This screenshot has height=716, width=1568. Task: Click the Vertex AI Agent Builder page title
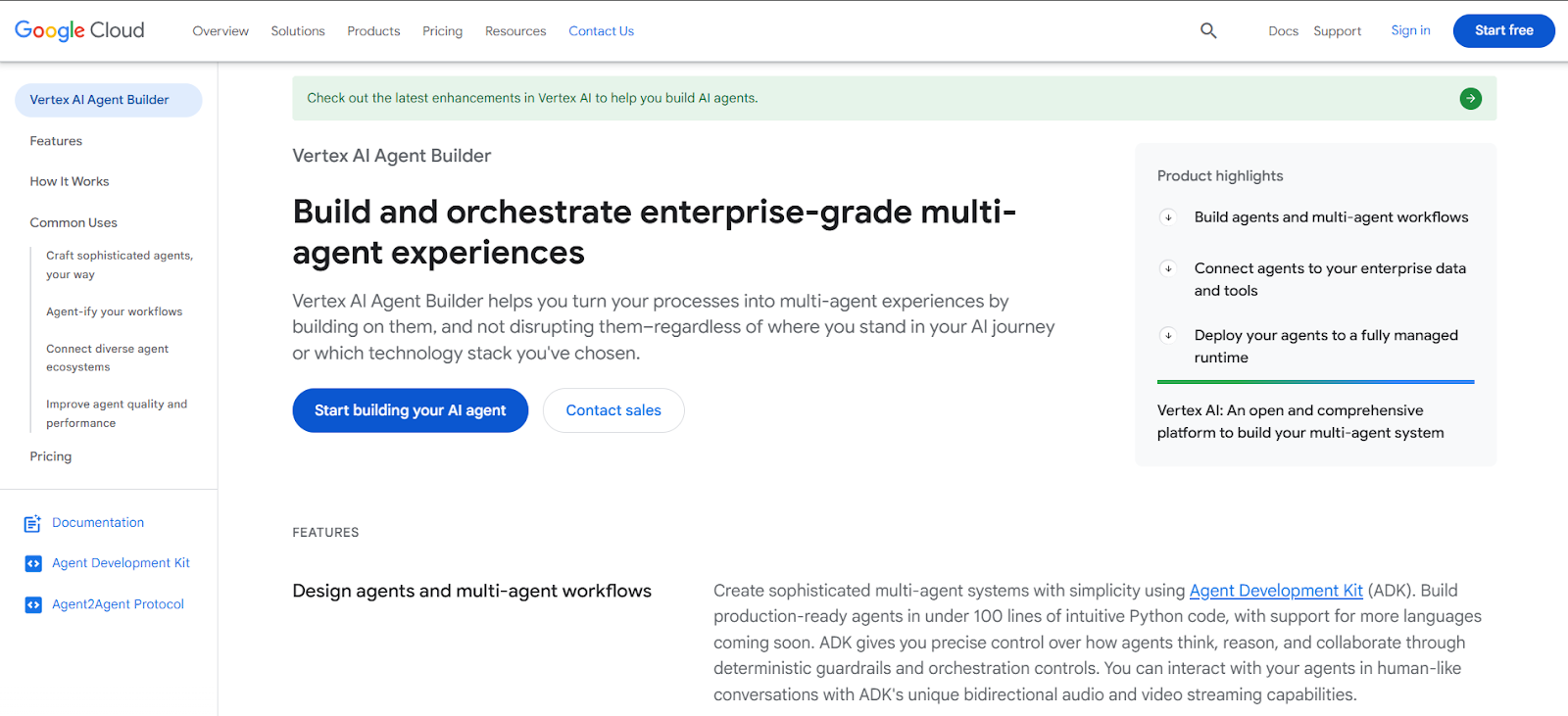click(x=392, y=156)
